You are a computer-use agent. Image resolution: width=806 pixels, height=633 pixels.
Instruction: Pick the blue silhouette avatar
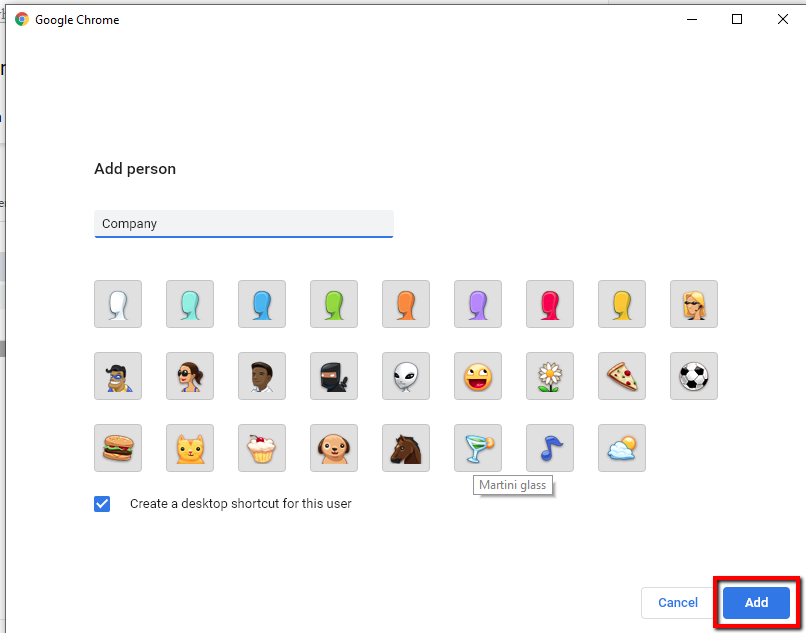[262, 304]
